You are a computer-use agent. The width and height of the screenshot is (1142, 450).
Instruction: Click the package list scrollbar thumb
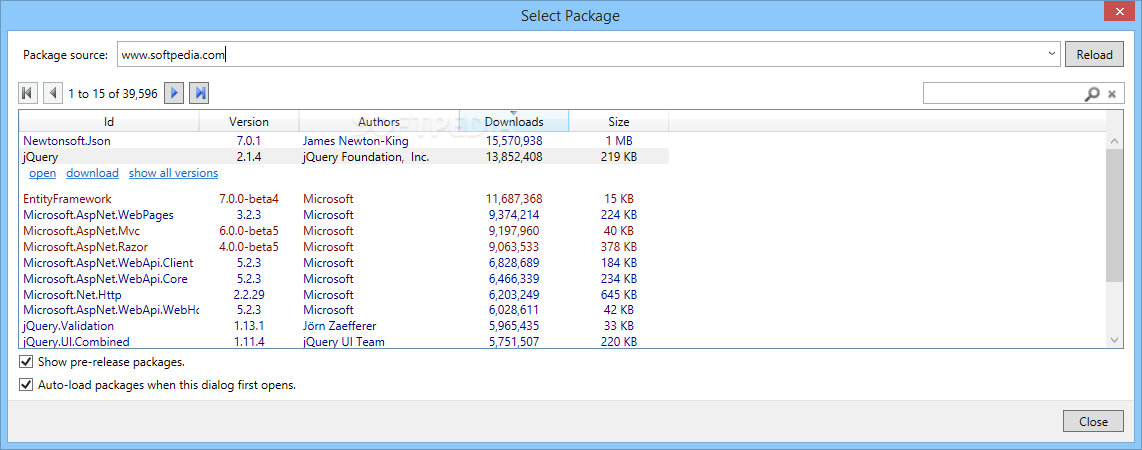click(x=1114, y=216)
